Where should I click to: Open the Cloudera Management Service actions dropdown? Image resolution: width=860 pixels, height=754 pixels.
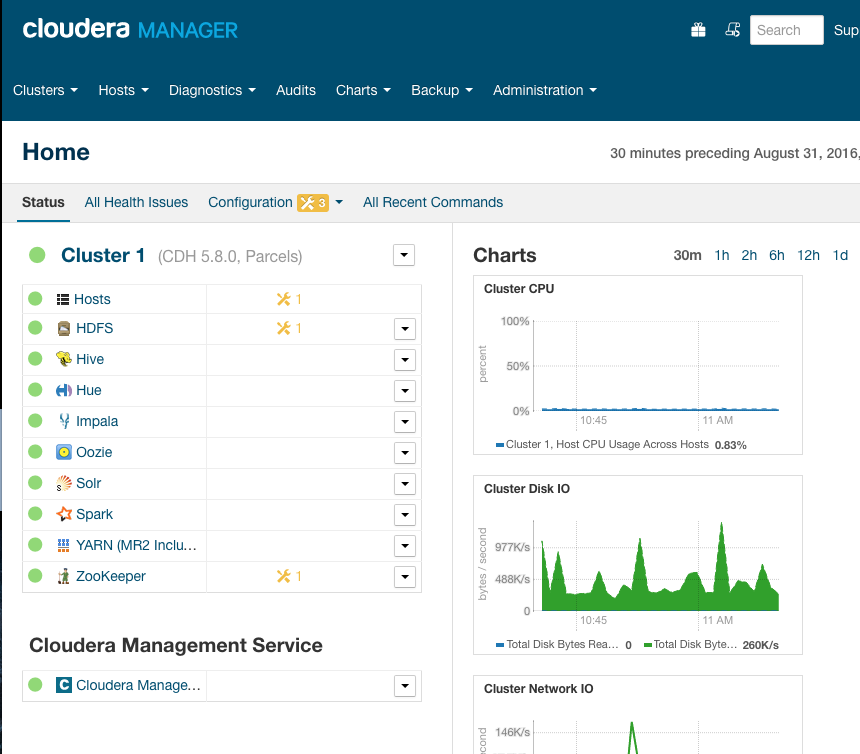tap(405, 685)
